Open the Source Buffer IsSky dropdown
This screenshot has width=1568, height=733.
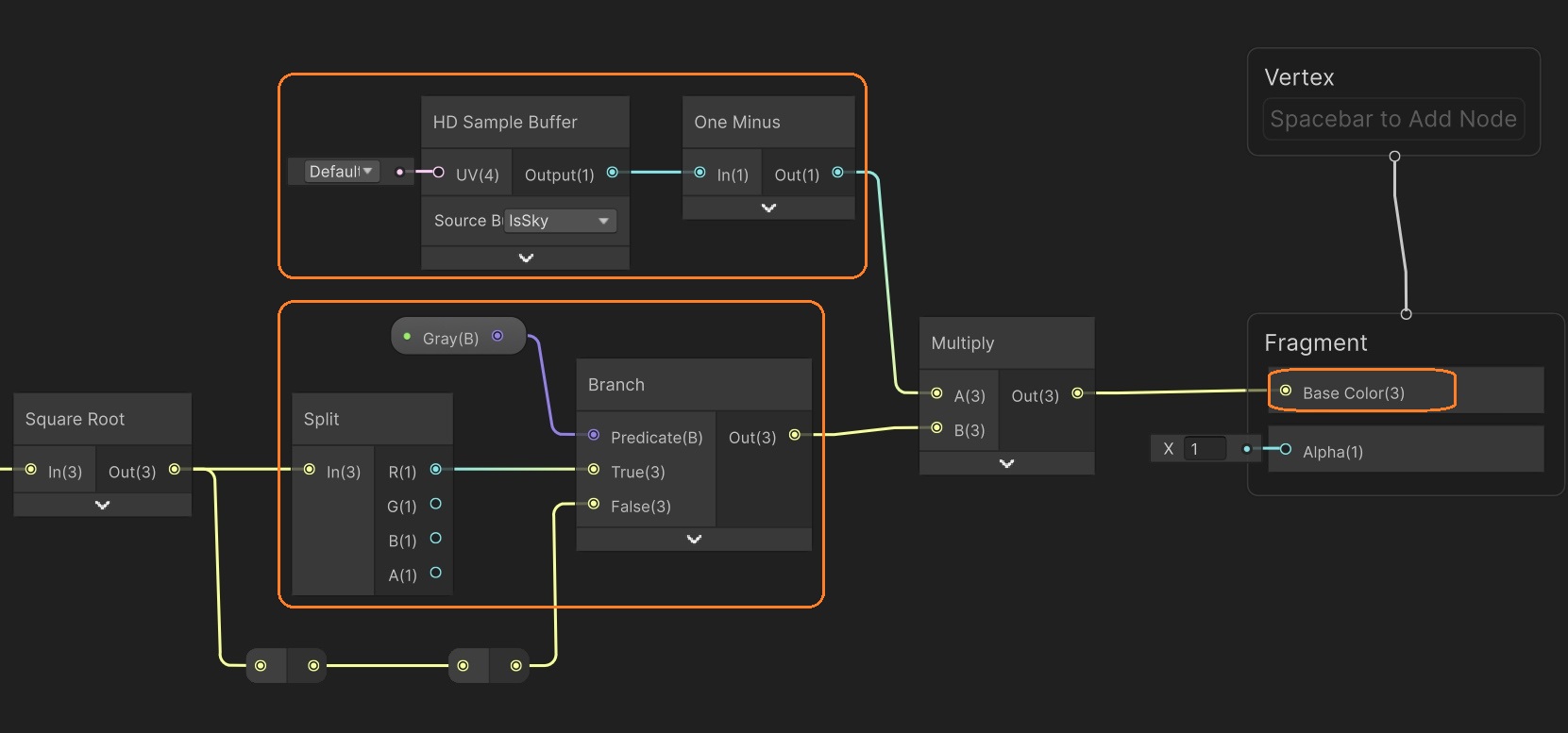(x=561, y=221)
